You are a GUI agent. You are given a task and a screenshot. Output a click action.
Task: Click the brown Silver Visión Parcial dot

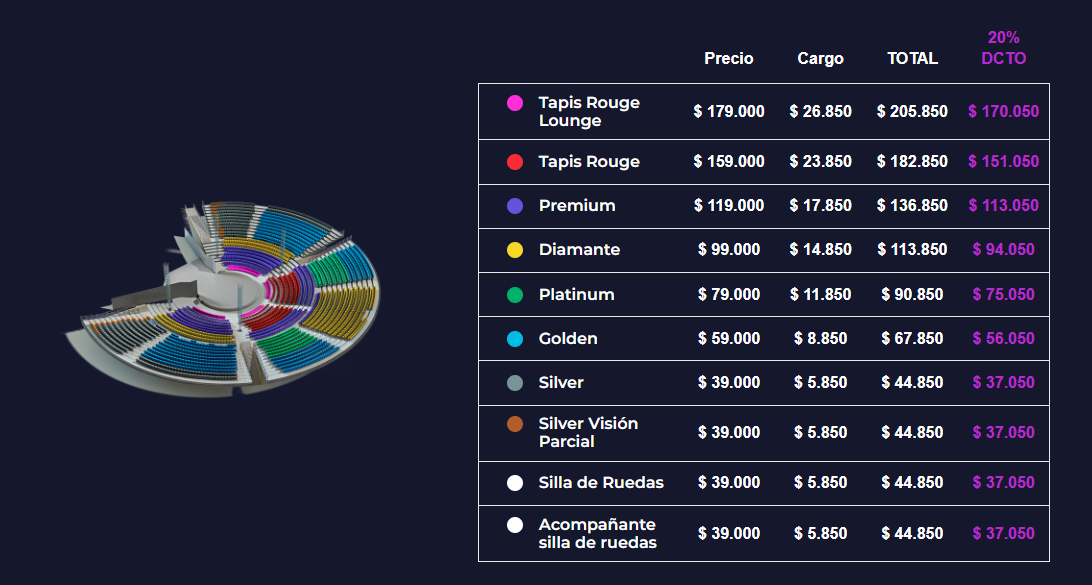(515, 424)
